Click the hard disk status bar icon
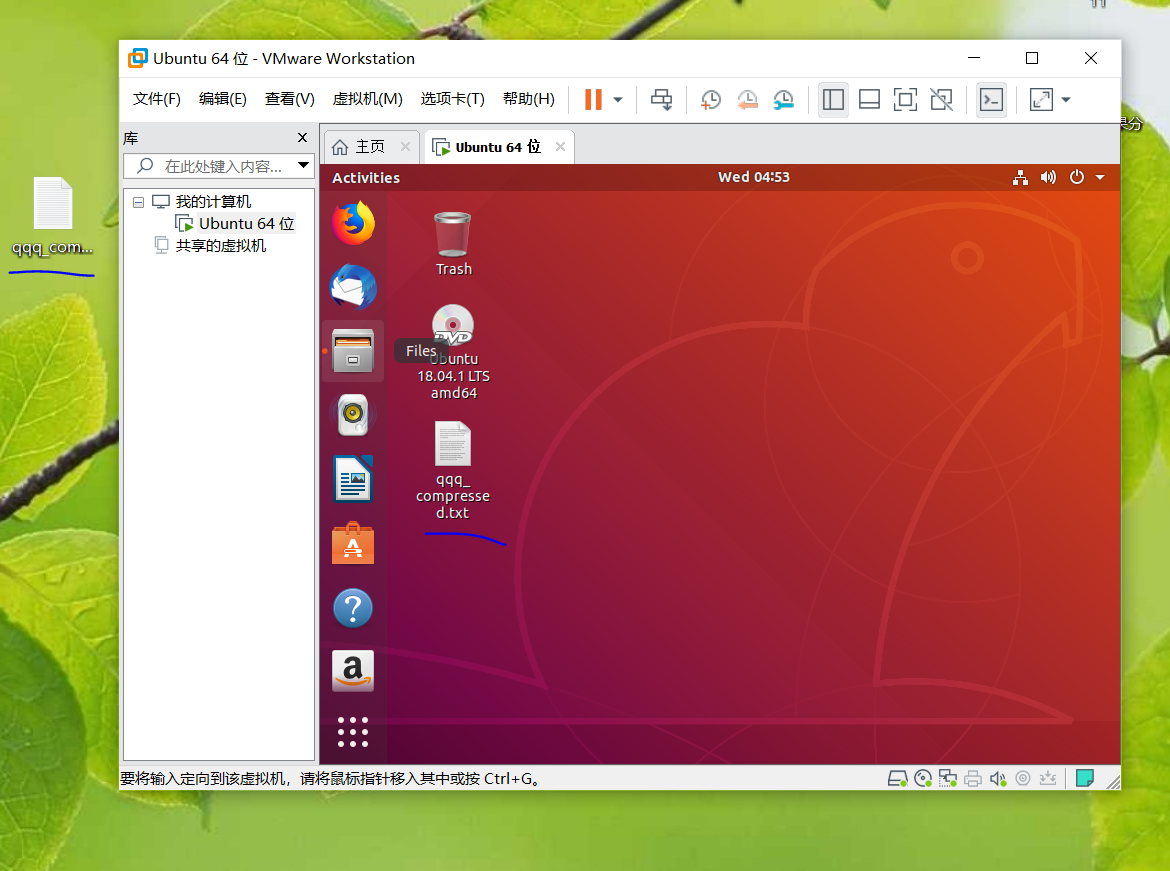 click(897, 778)
